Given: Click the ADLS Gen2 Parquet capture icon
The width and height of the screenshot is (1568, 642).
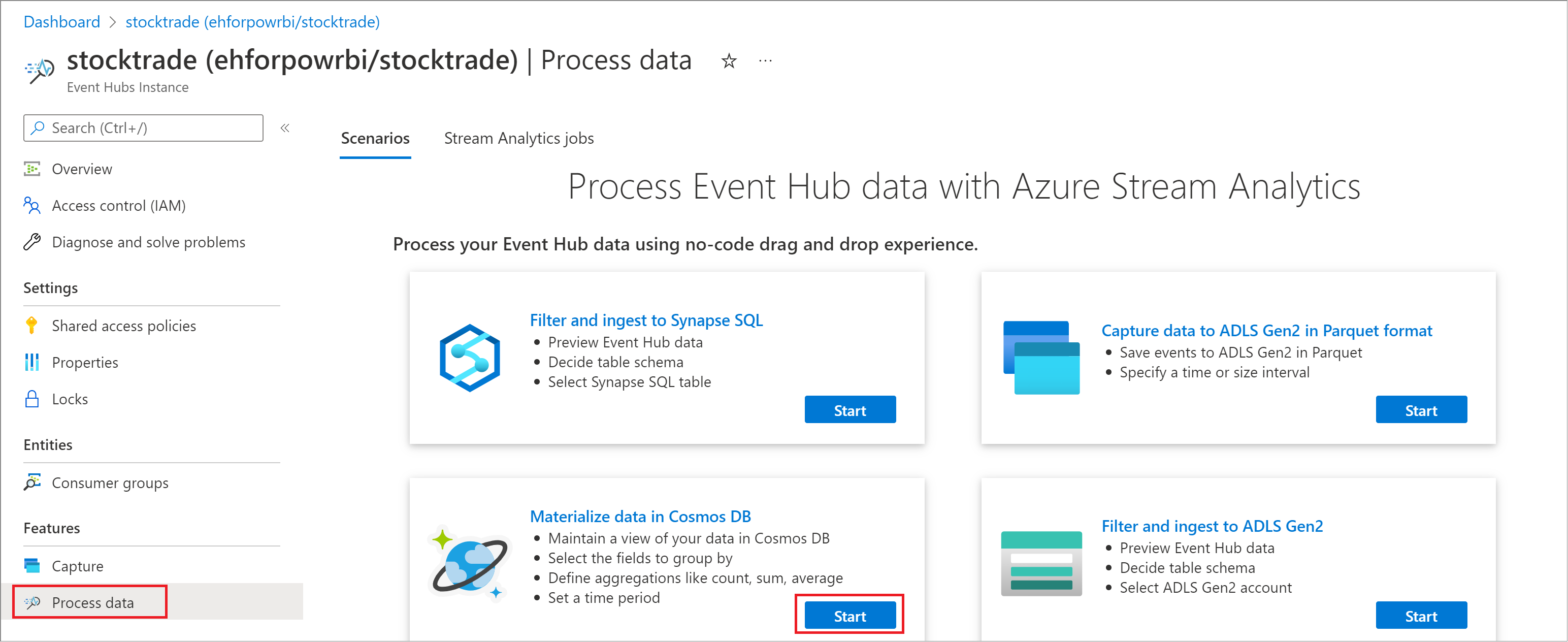Looking at the screenshot, I should 1041,358.
